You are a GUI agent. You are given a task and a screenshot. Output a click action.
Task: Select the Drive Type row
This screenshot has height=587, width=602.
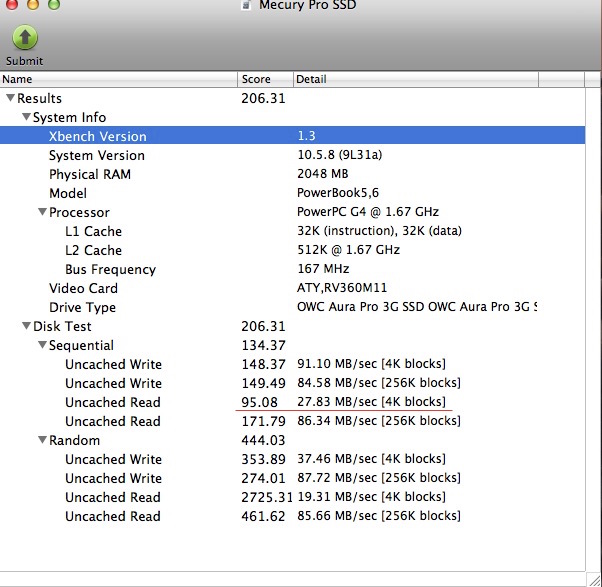(293, 307)
